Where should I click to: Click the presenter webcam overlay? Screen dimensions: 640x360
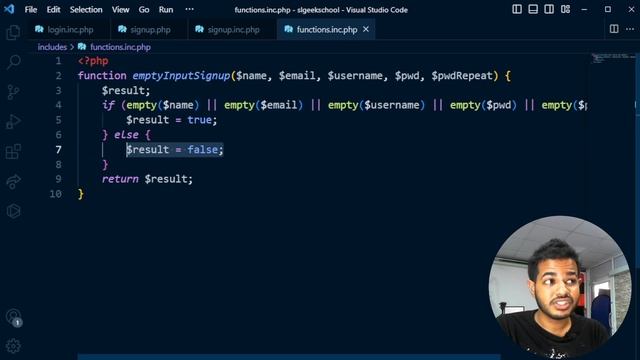tap(560, 287)
